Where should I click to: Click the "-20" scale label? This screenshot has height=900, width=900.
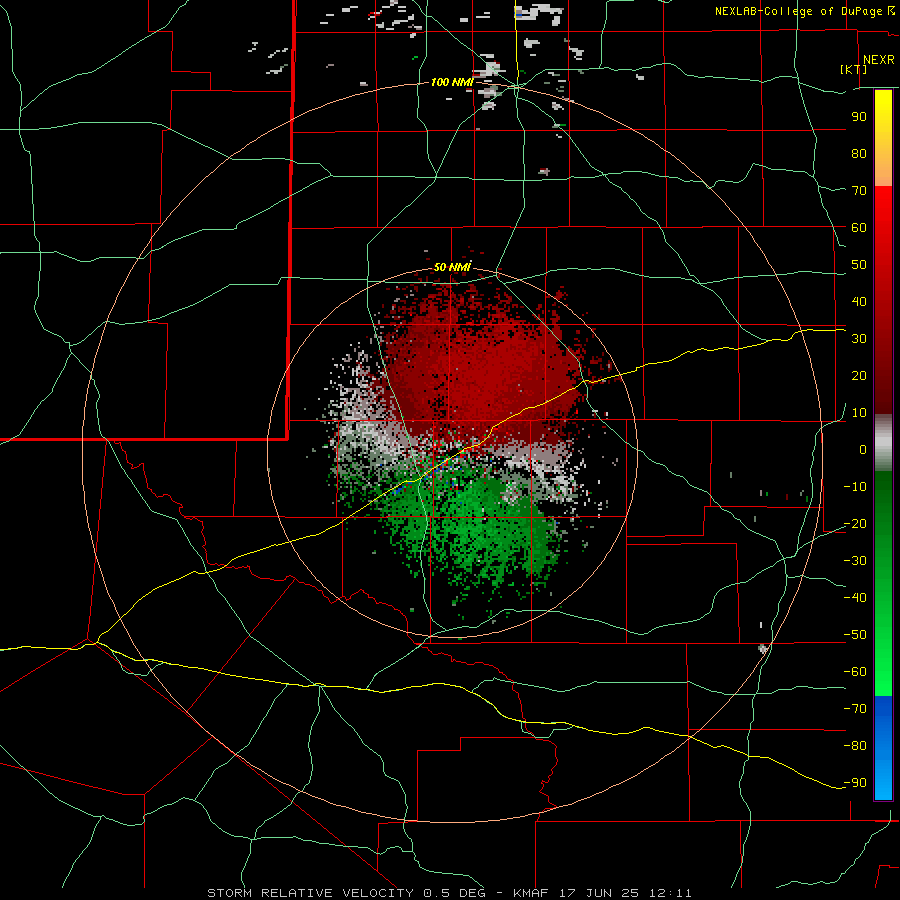(855, 523)
